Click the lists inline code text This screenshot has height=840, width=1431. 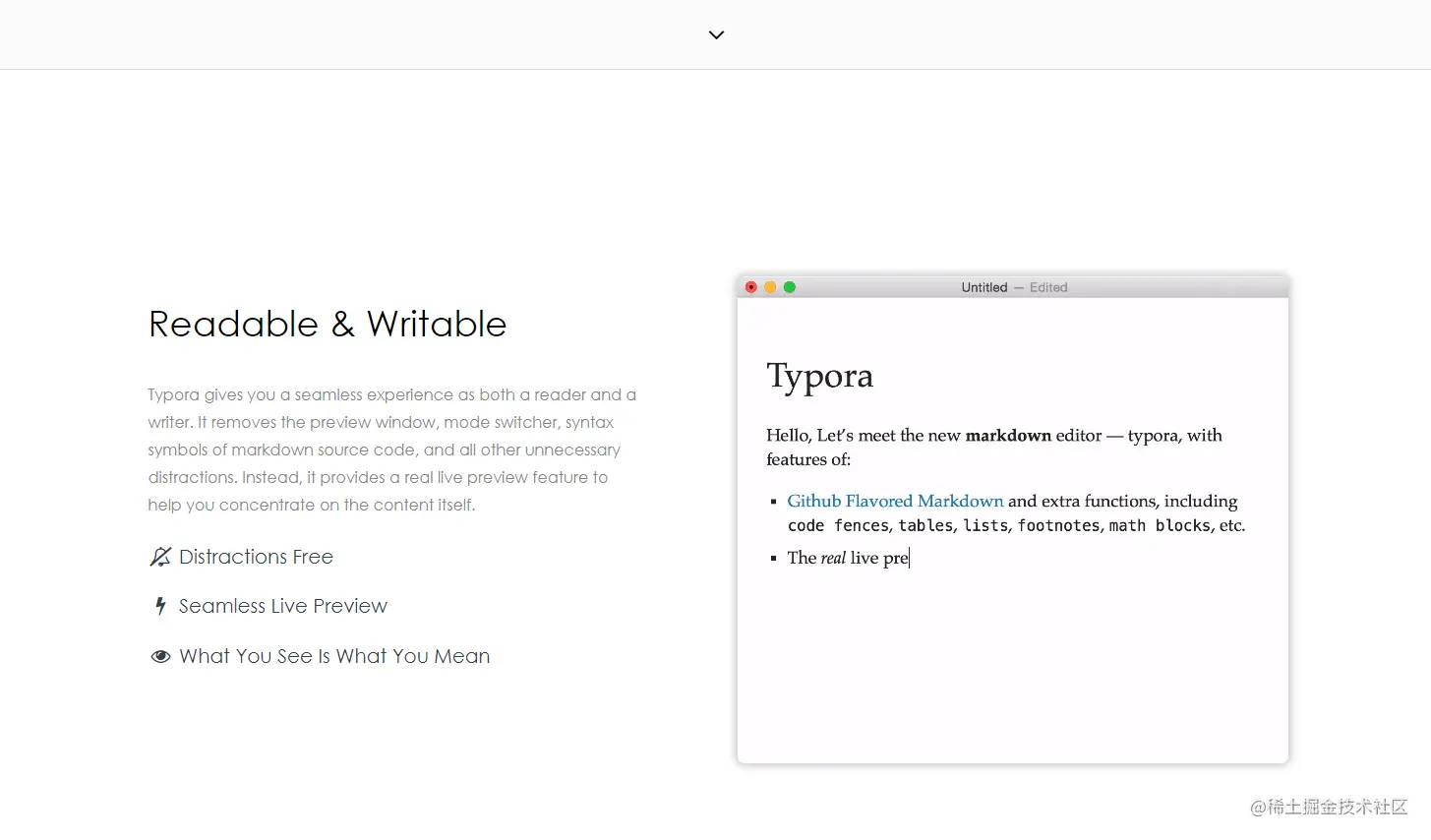click(x=985, y=525)
